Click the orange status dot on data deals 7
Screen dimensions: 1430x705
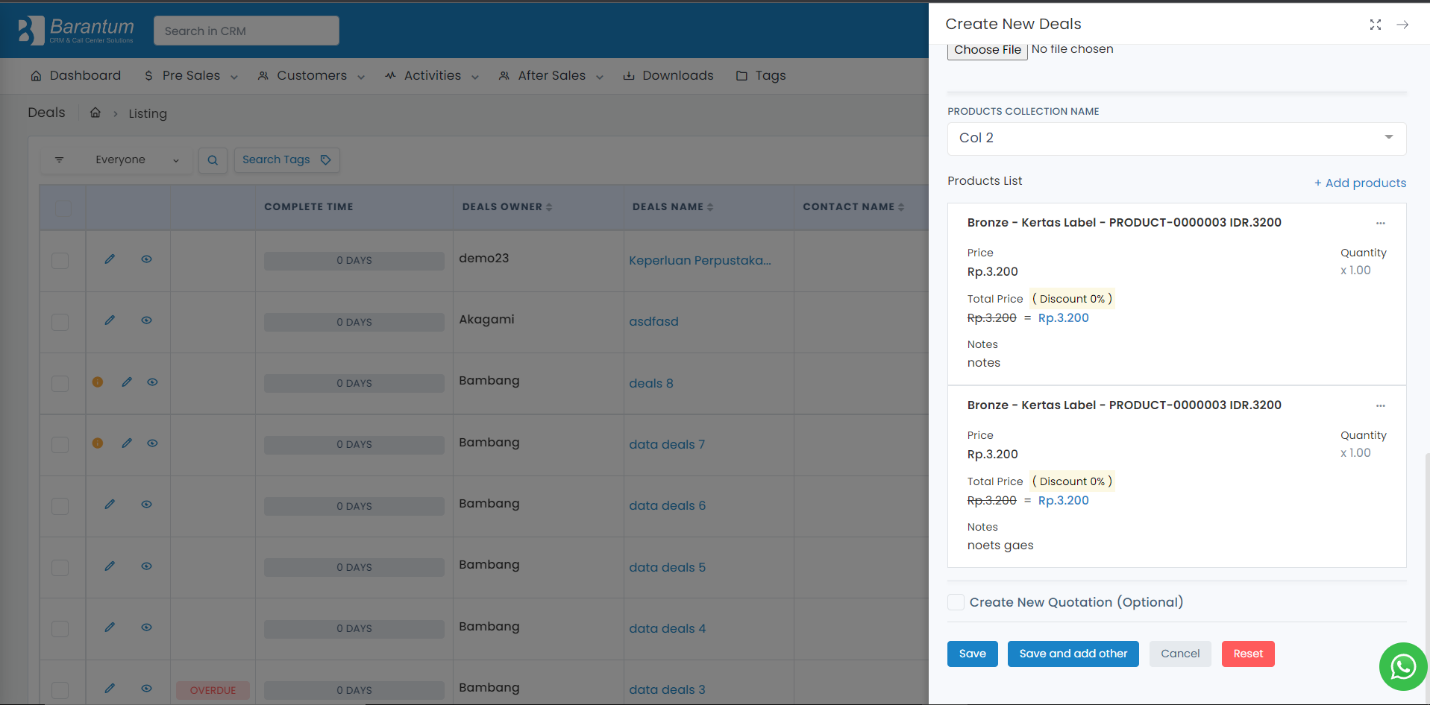coord(98,443)
